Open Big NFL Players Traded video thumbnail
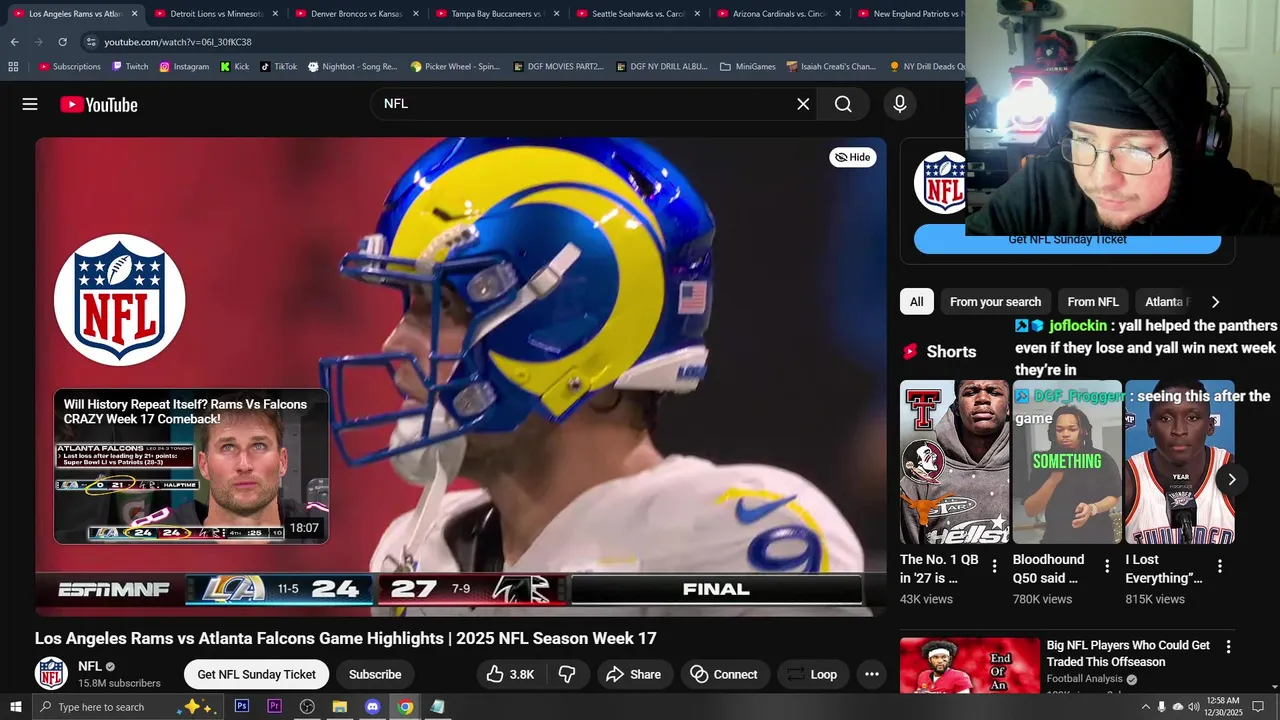The image size is (1280, 720). (969, 666)
